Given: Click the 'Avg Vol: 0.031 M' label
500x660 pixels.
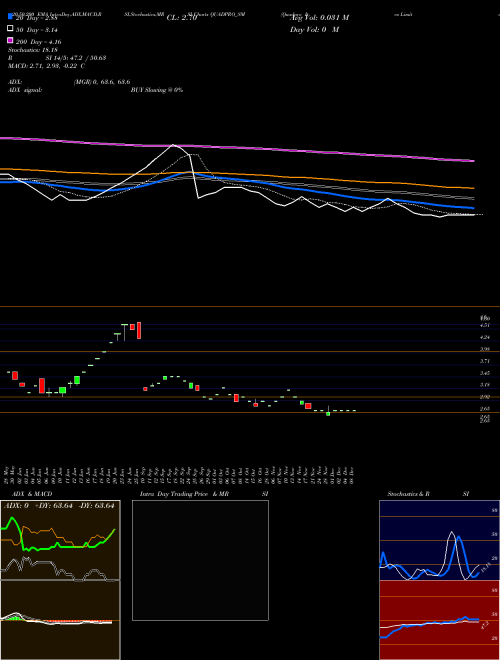Looking at the screenshot, I should tap(320, 18).
